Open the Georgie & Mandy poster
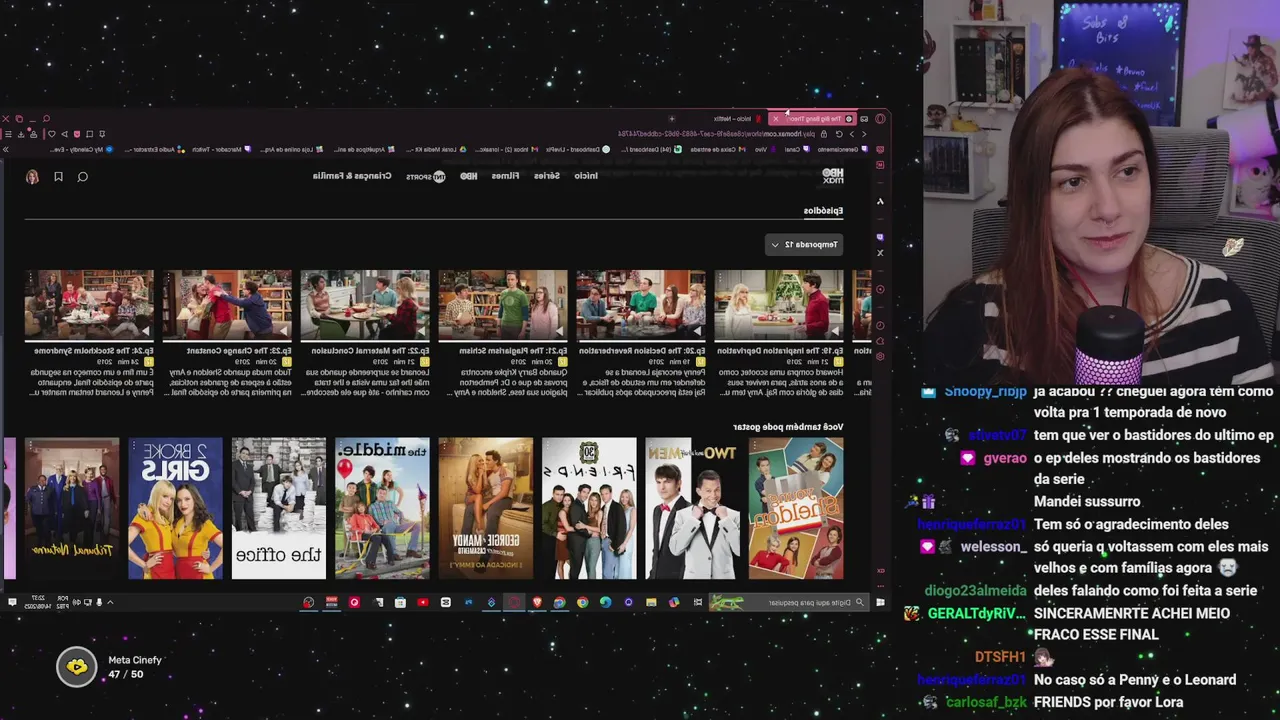Screen dimensions: 1280x720 click(486, 508)
